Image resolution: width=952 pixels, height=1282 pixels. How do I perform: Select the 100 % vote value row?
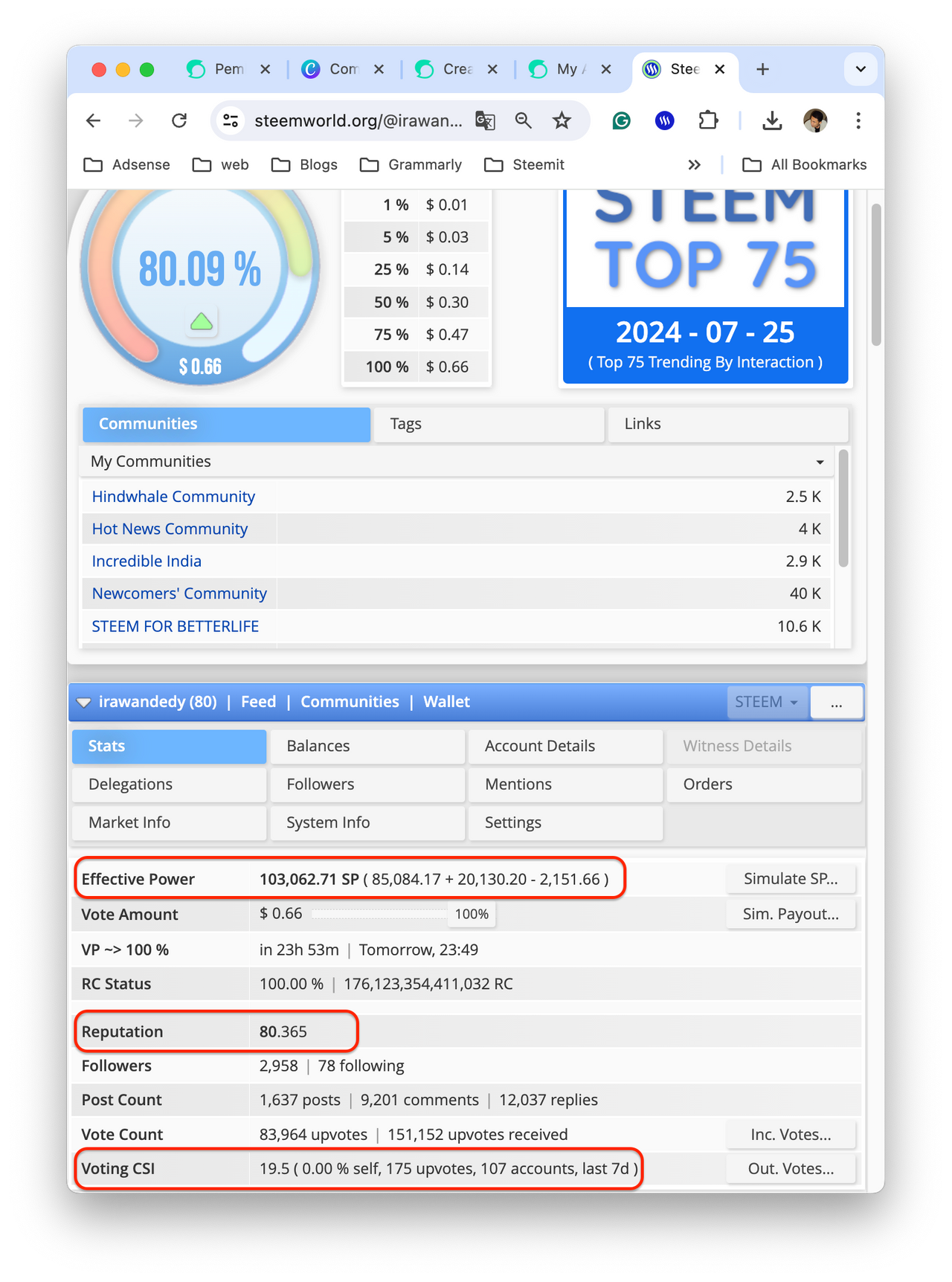pyautogui.click(x=416, y=367)
